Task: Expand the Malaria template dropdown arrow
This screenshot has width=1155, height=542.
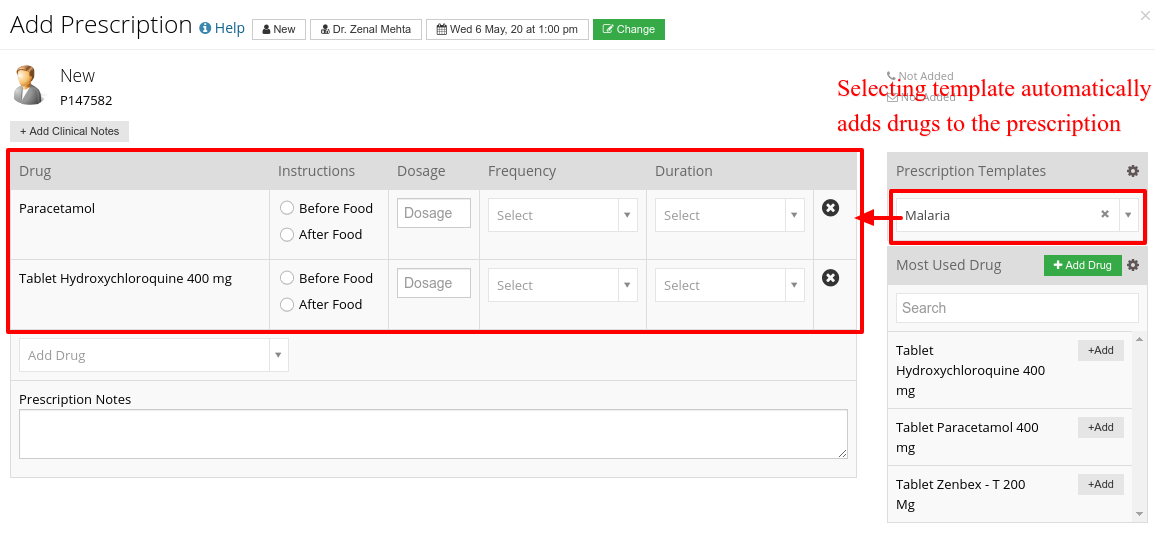Action: coord(1128,215)
